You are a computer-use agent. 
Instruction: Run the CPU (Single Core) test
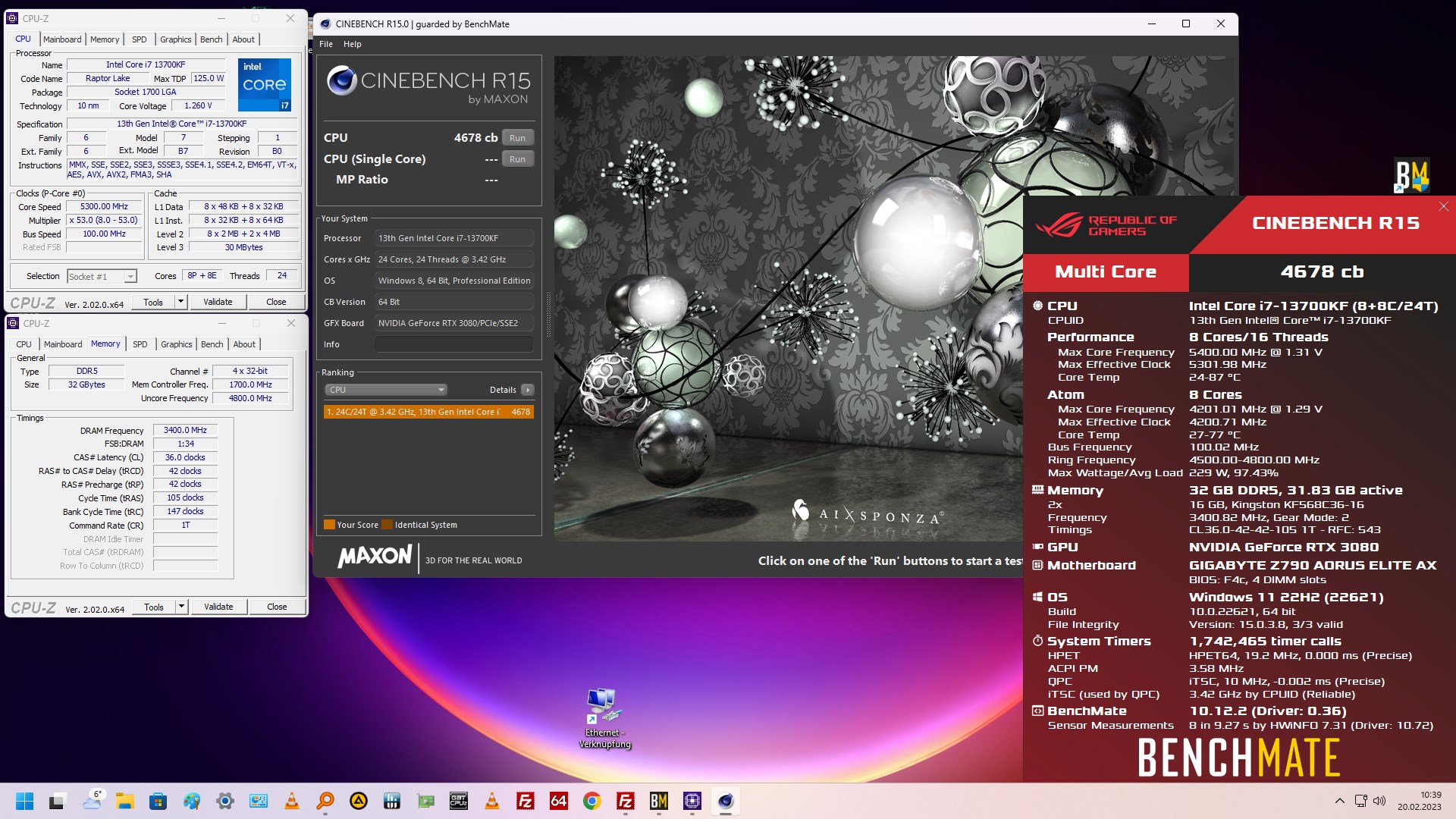[517, 159]
